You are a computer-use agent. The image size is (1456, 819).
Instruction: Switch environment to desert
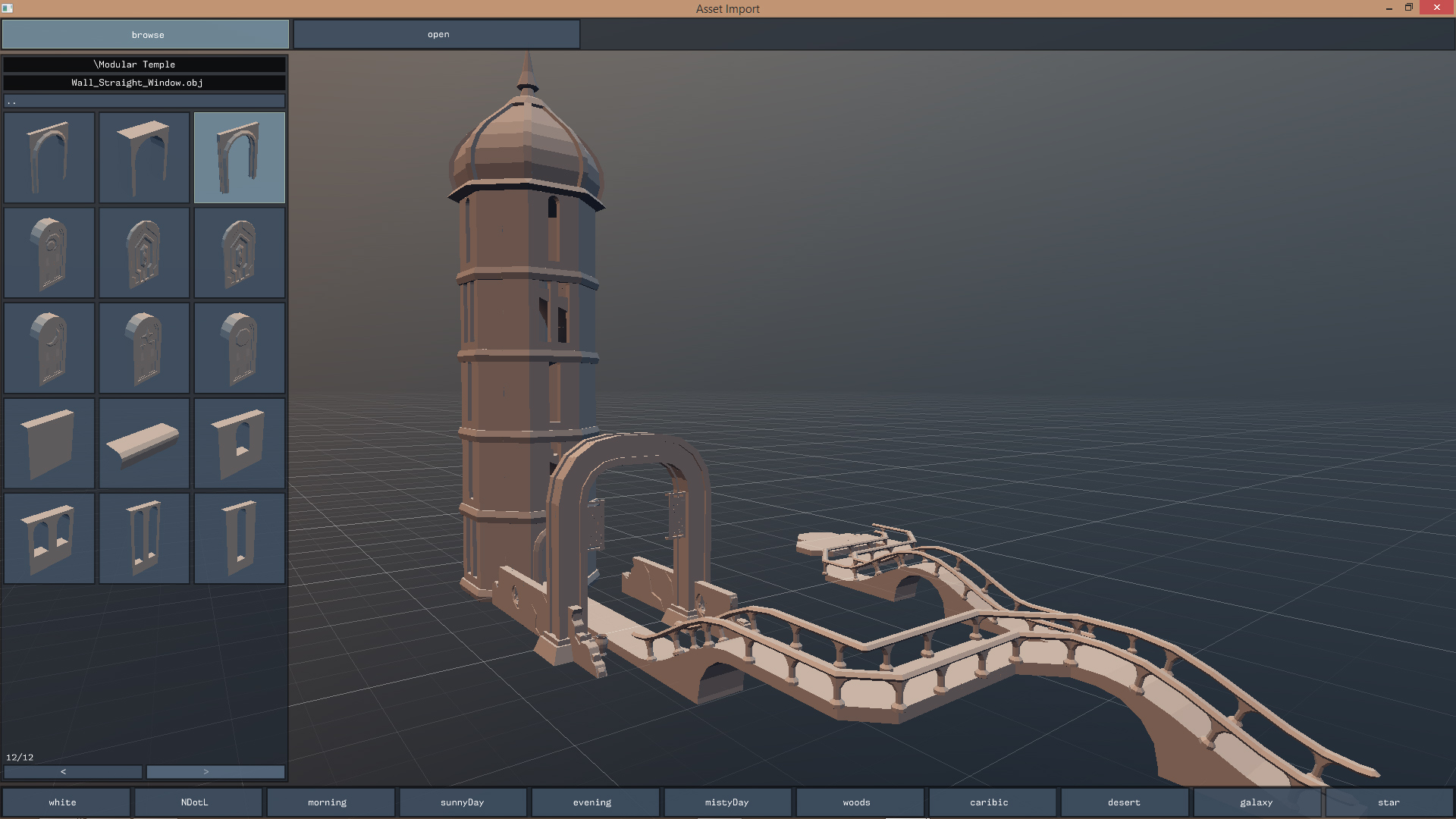pos(1125,802)
